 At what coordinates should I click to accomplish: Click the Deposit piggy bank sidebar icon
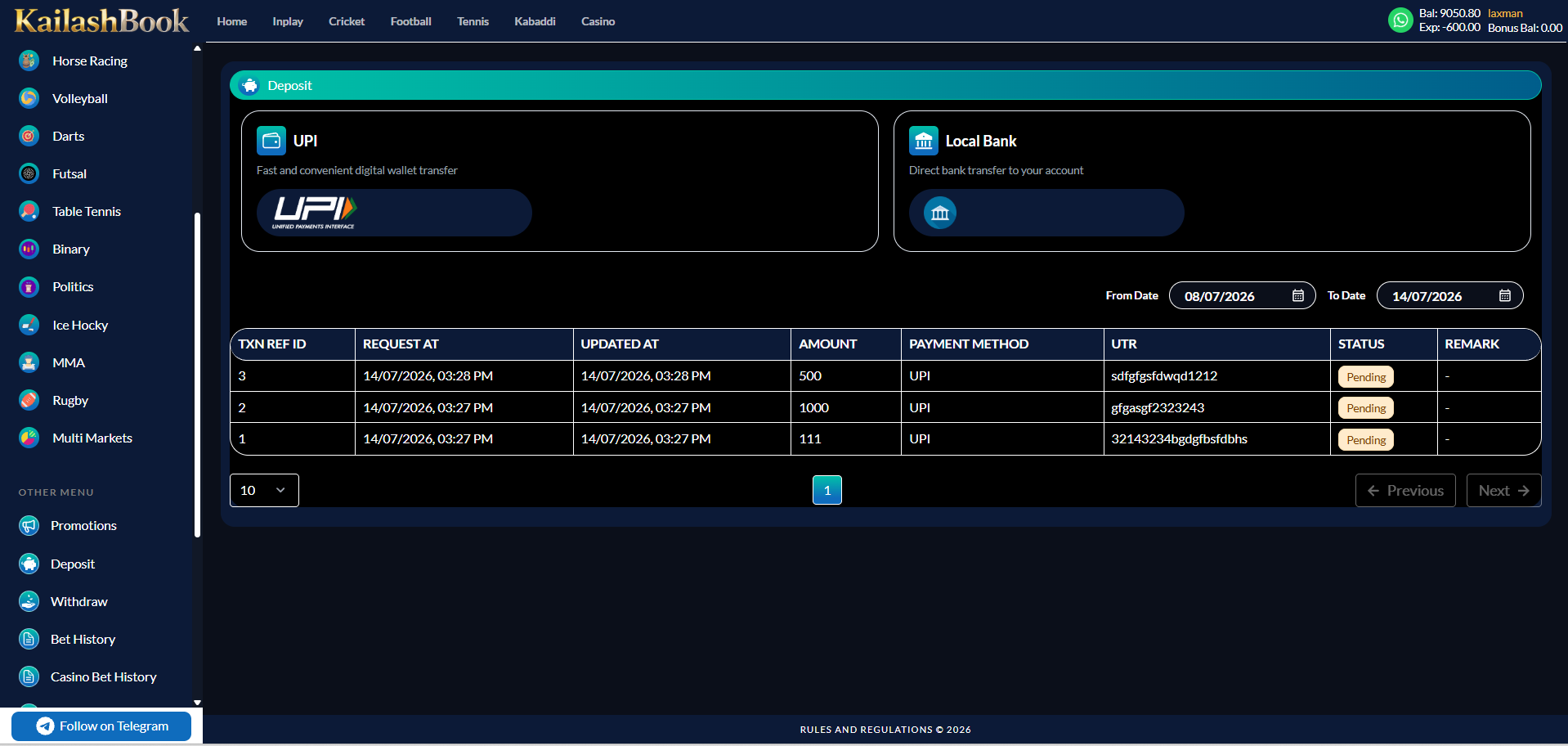tap(29, 564)
